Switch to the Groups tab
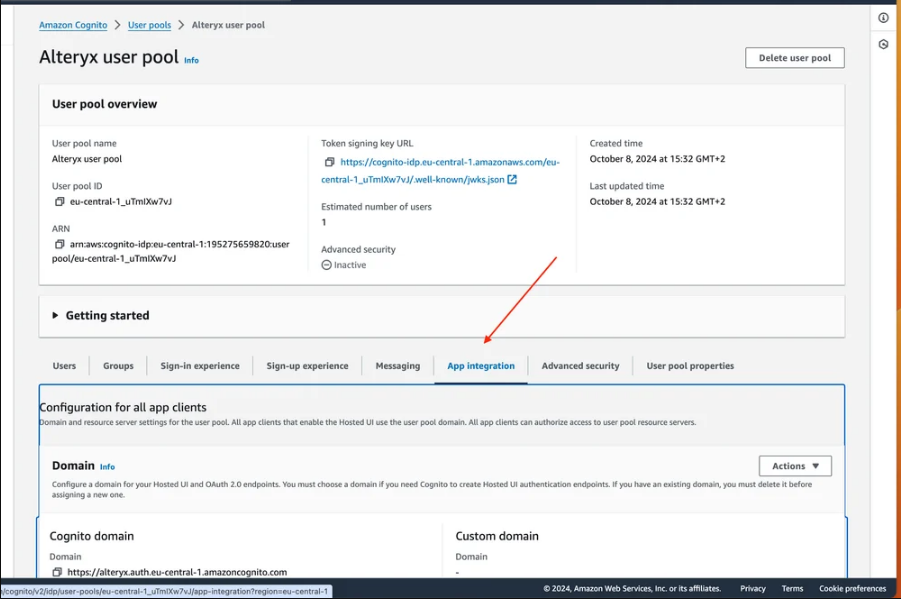Screen dimensions: 901x599 pos(118,366)
